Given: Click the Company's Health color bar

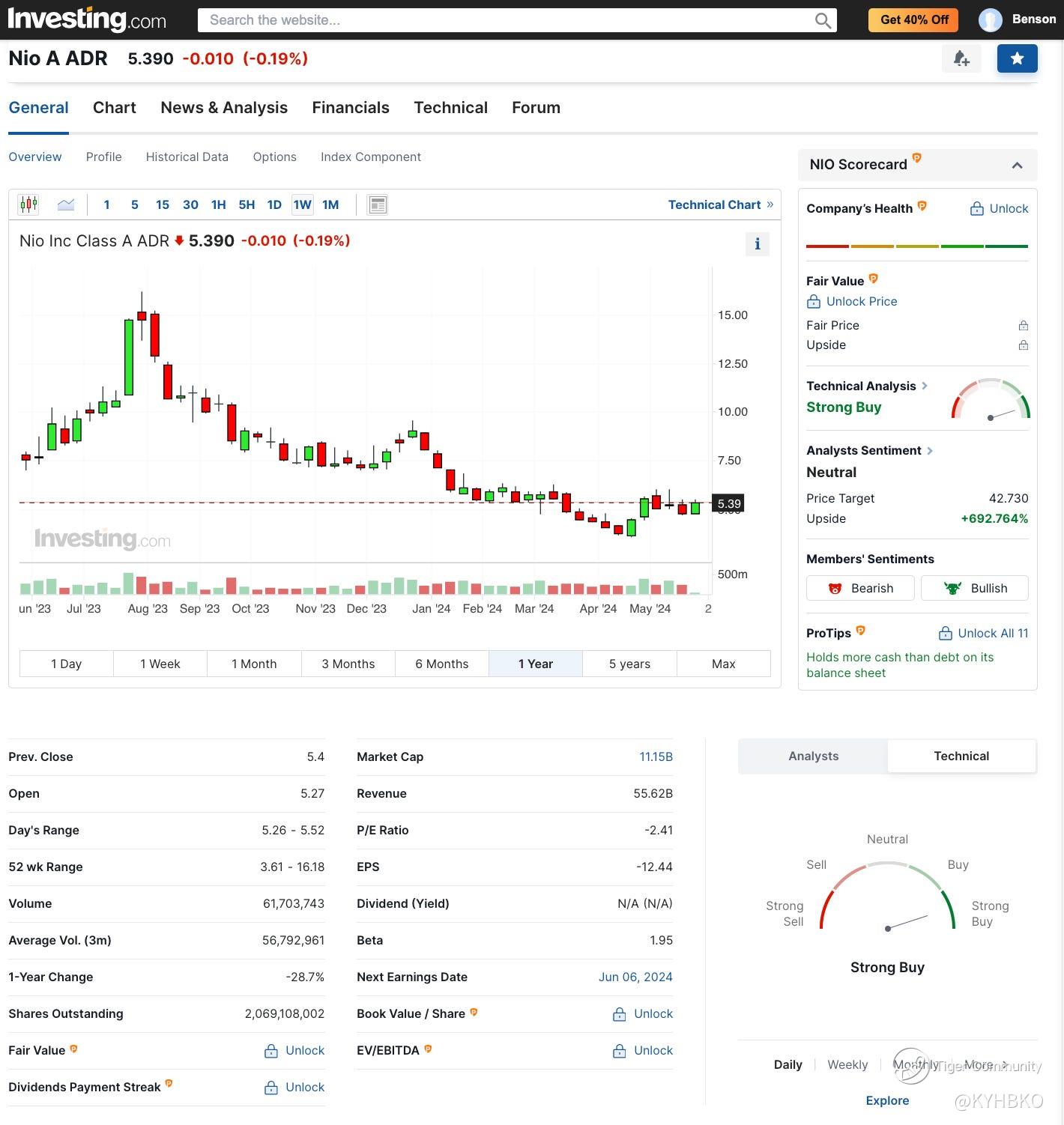Looking at the screenshot, I should click(917, 246).
